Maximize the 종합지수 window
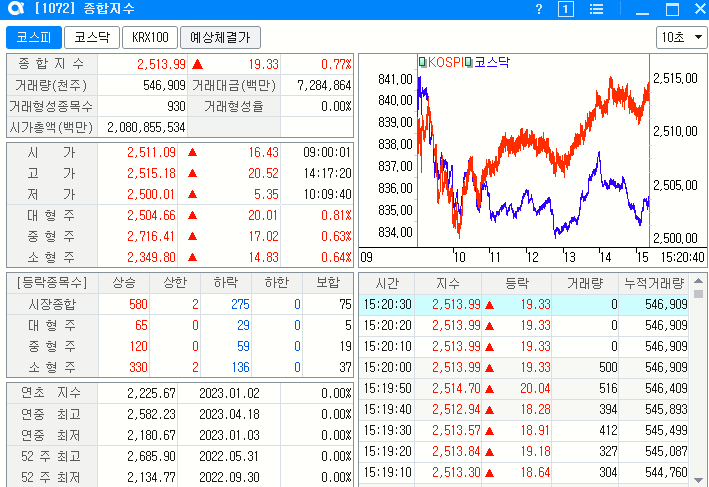 [x=672, y=9]
